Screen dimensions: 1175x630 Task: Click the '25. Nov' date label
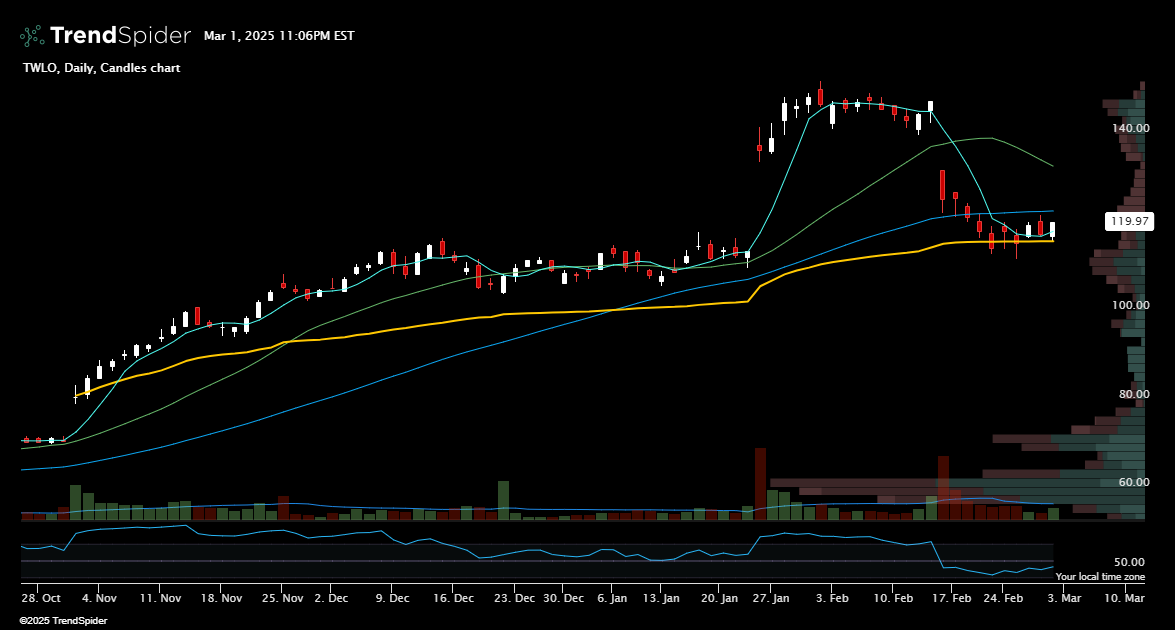point(283,598)
